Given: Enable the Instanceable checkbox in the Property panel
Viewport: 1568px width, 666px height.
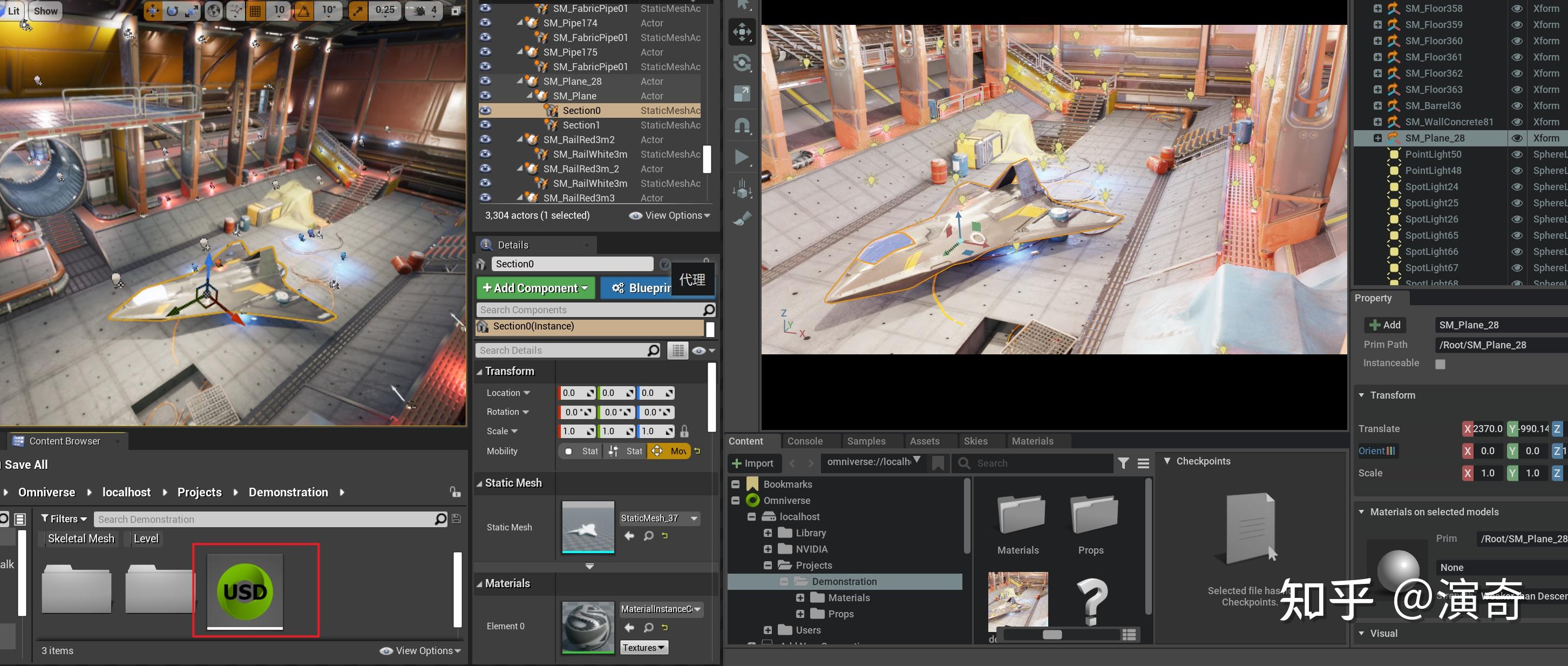Looking at the screenshot, I should click(x=1440, y=364).
